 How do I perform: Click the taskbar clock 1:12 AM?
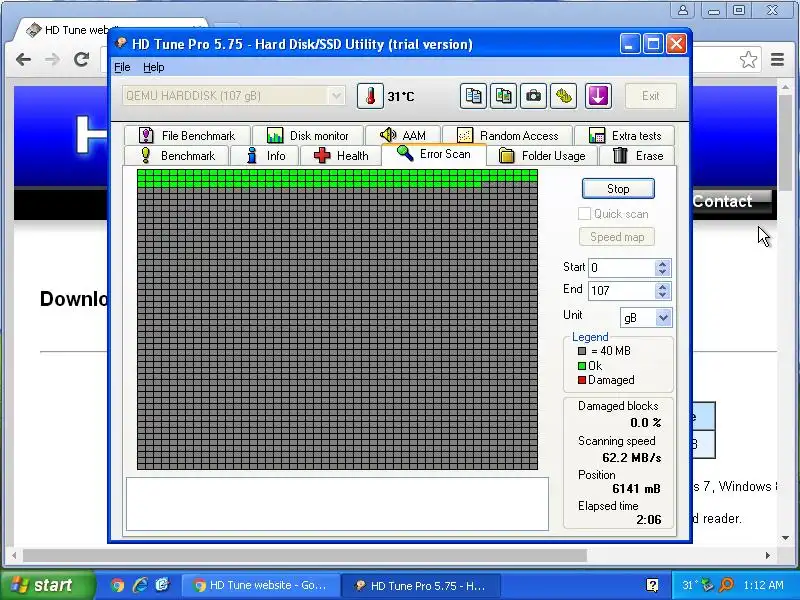(763, 585)
